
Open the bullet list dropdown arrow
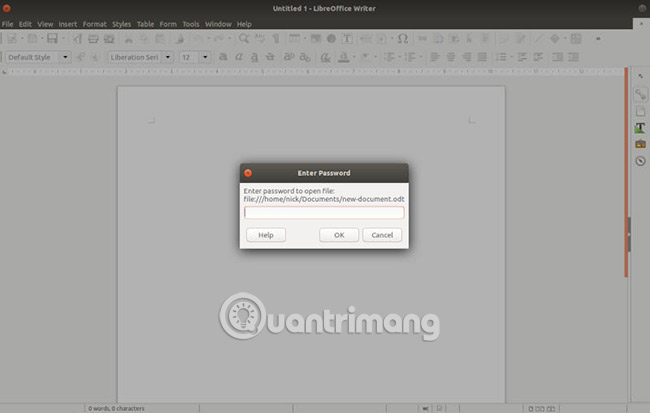(400, 57)
